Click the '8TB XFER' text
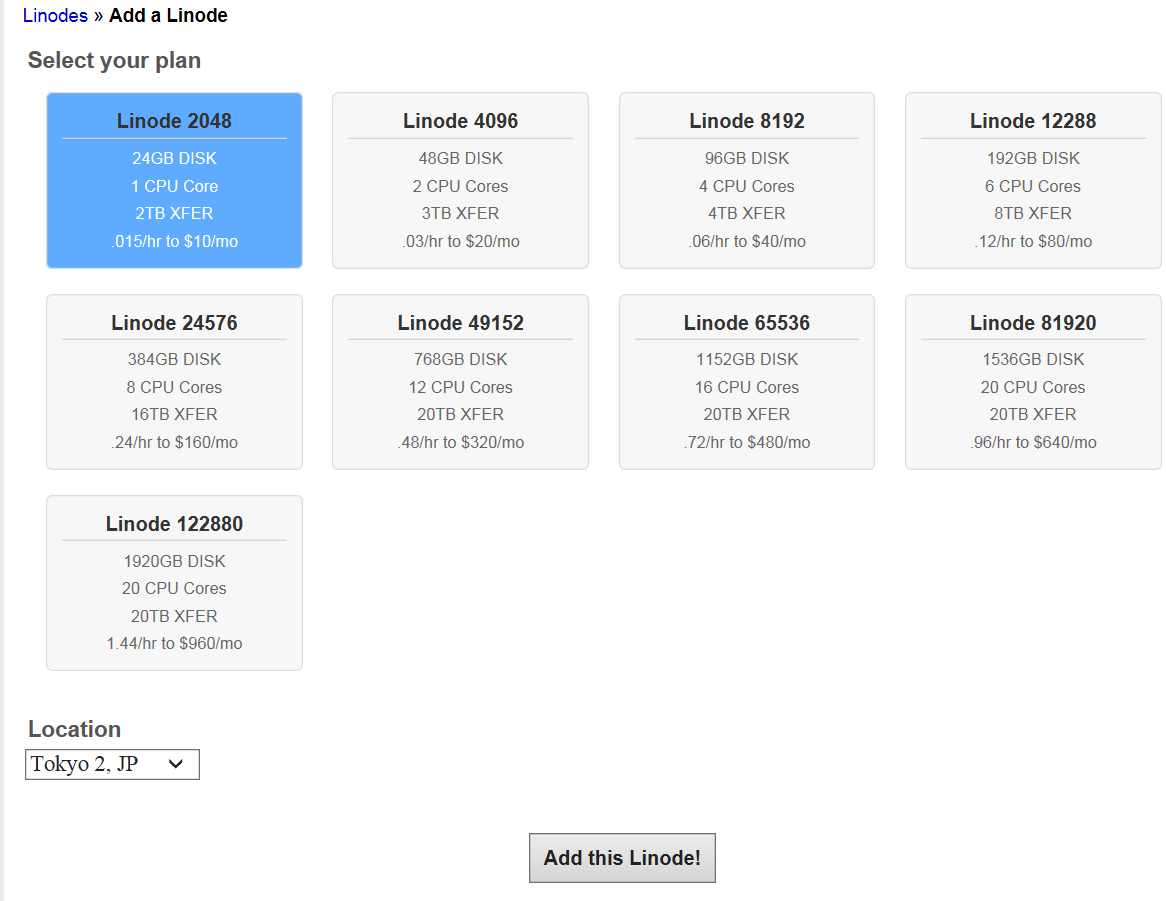 point(1033,213)
